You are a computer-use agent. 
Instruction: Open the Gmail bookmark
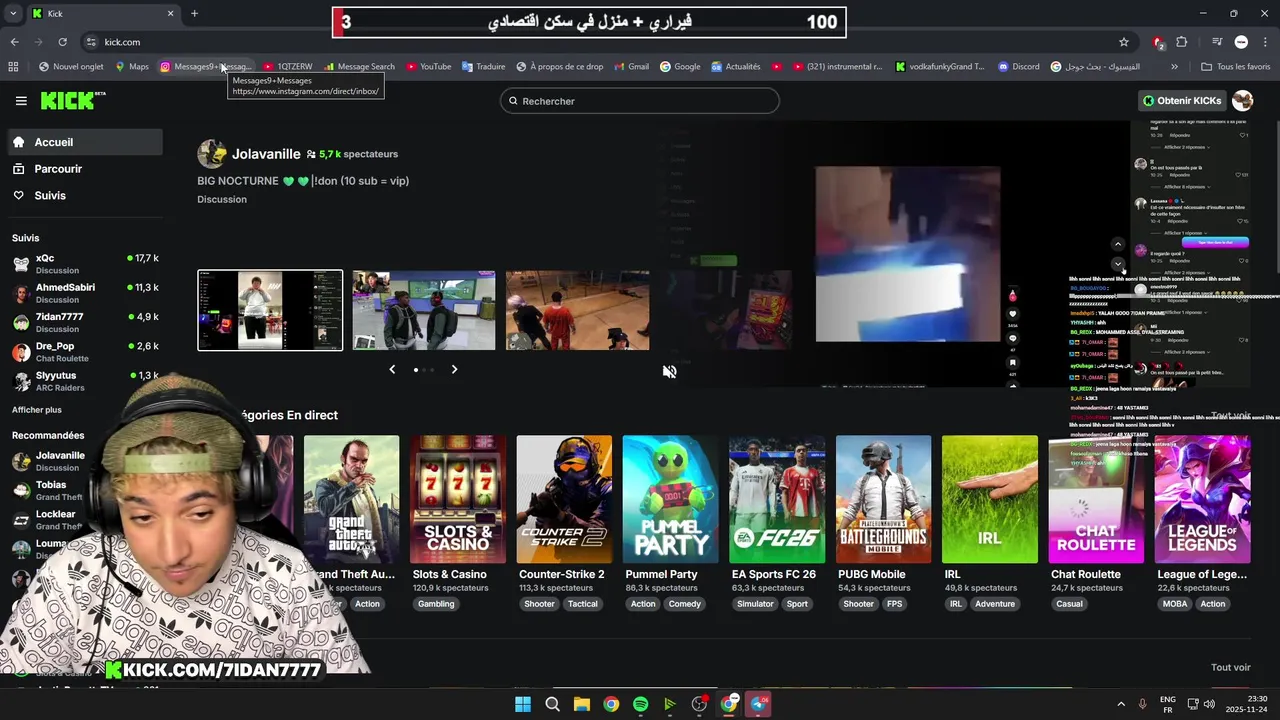pos(631,67)
